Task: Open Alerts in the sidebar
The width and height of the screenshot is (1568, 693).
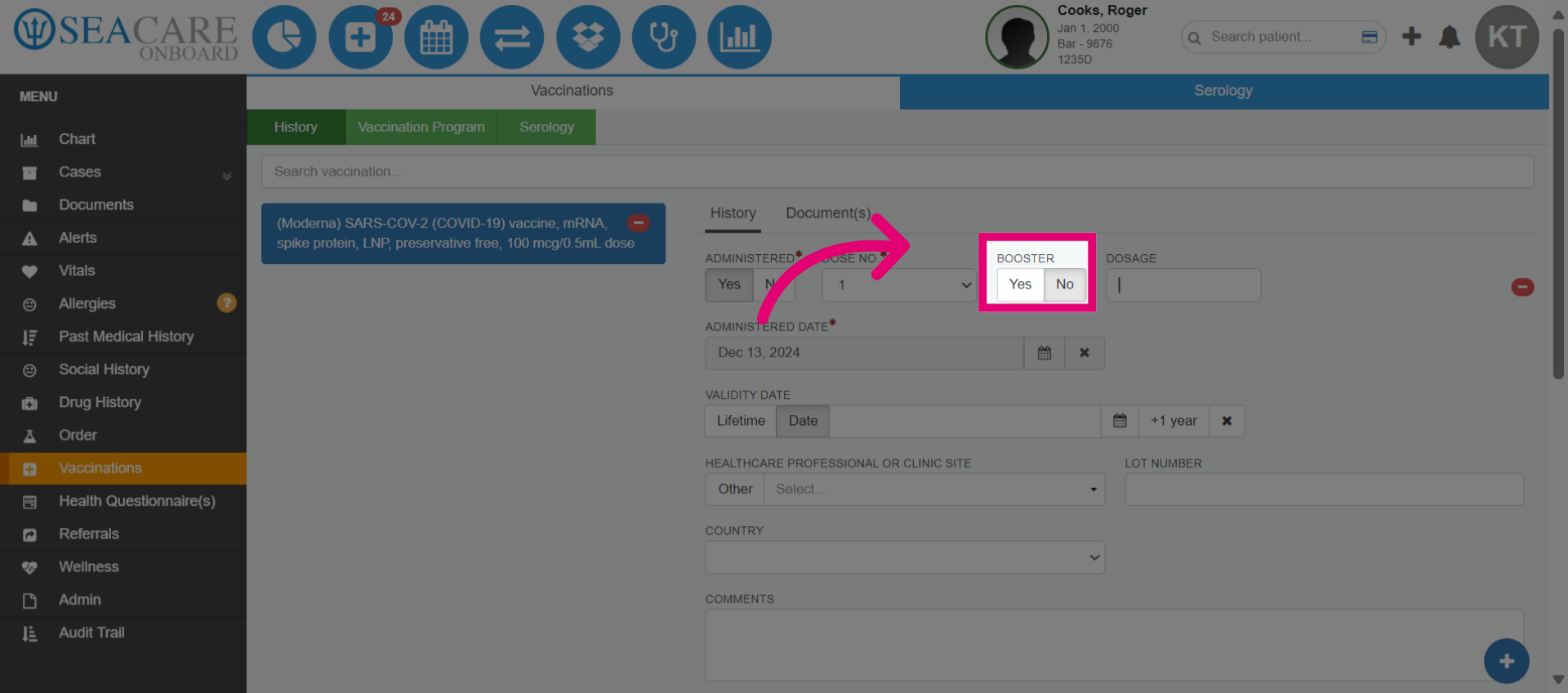Action: tap(123, 238)
